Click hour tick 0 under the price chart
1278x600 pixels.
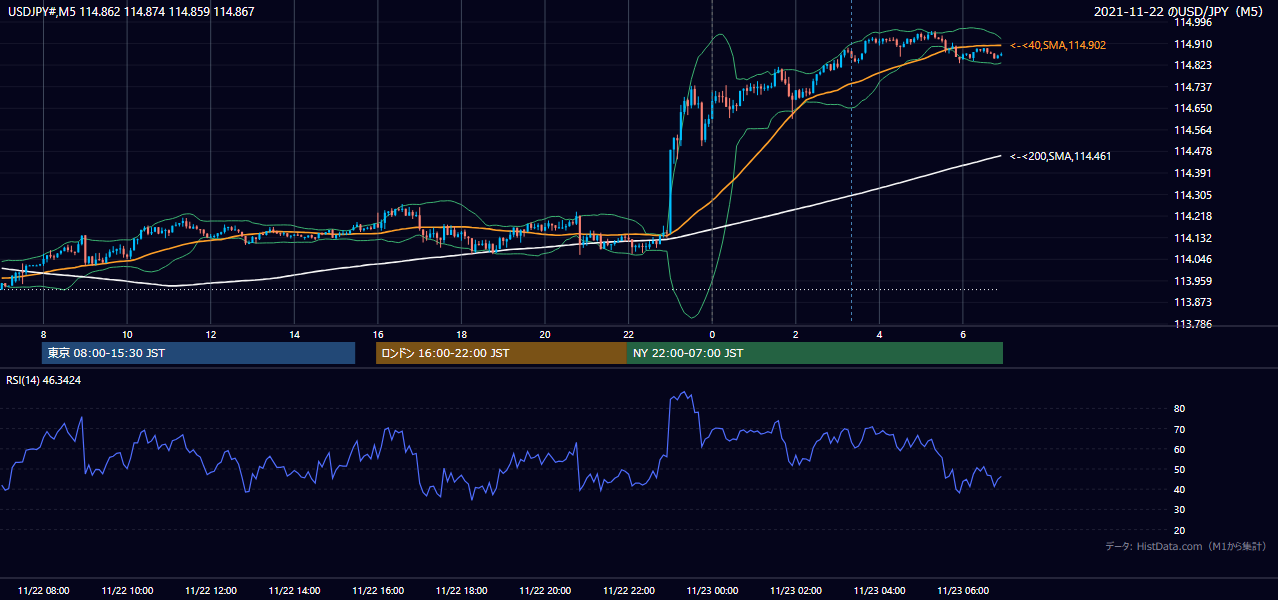[712, 334]
